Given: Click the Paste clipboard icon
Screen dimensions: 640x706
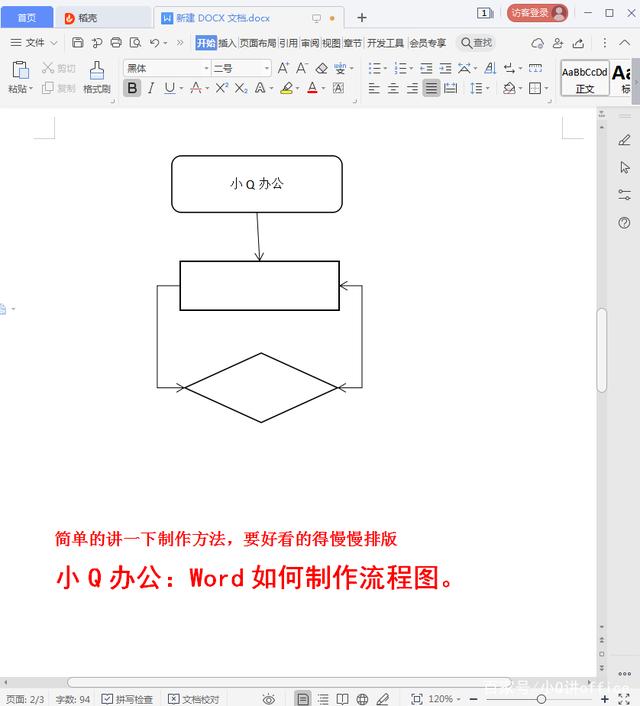Looking at the screenshot, I should pos(20,70).
